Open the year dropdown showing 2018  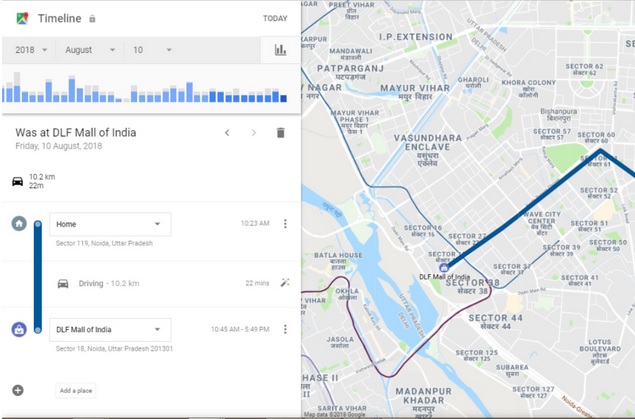click(31, 50)
